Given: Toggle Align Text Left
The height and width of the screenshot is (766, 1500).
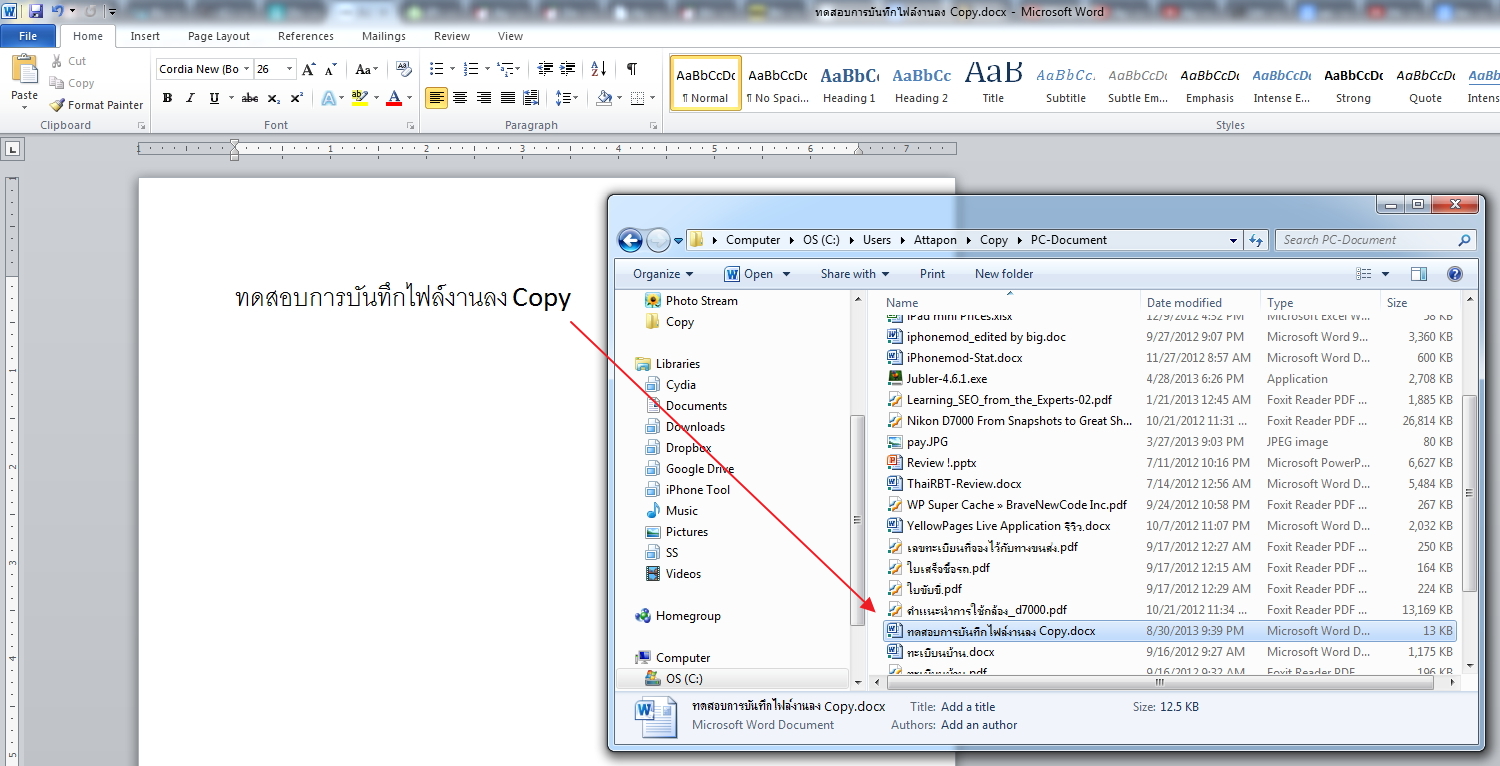Looking at the screenshot, I should pyautogui.click(x=436, y=98).
